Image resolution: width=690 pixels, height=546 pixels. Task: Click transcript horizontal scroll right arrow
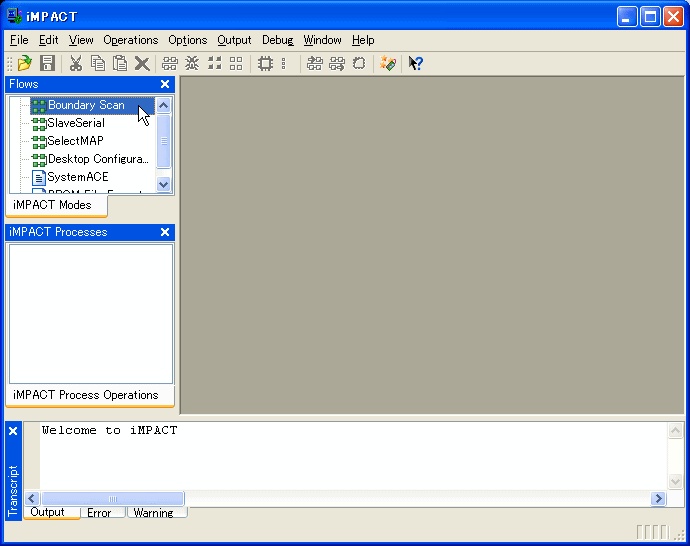coord(658,499)
